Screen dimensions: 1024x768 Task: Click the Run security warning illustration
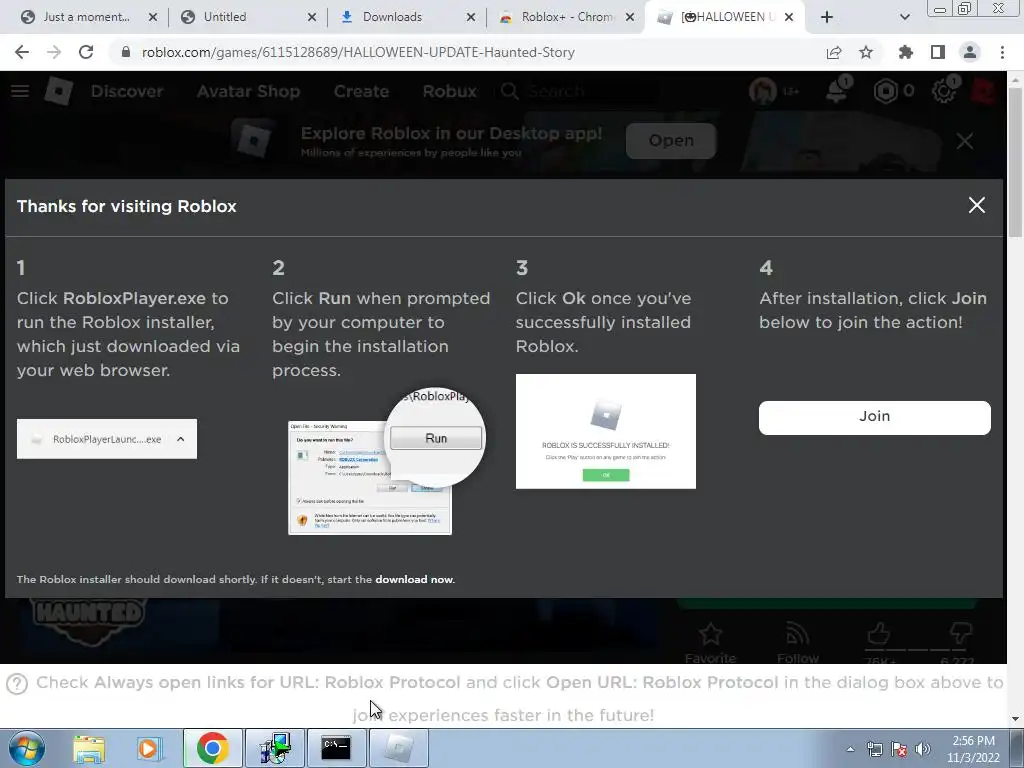pyautogui.click(x=387, y=461)
